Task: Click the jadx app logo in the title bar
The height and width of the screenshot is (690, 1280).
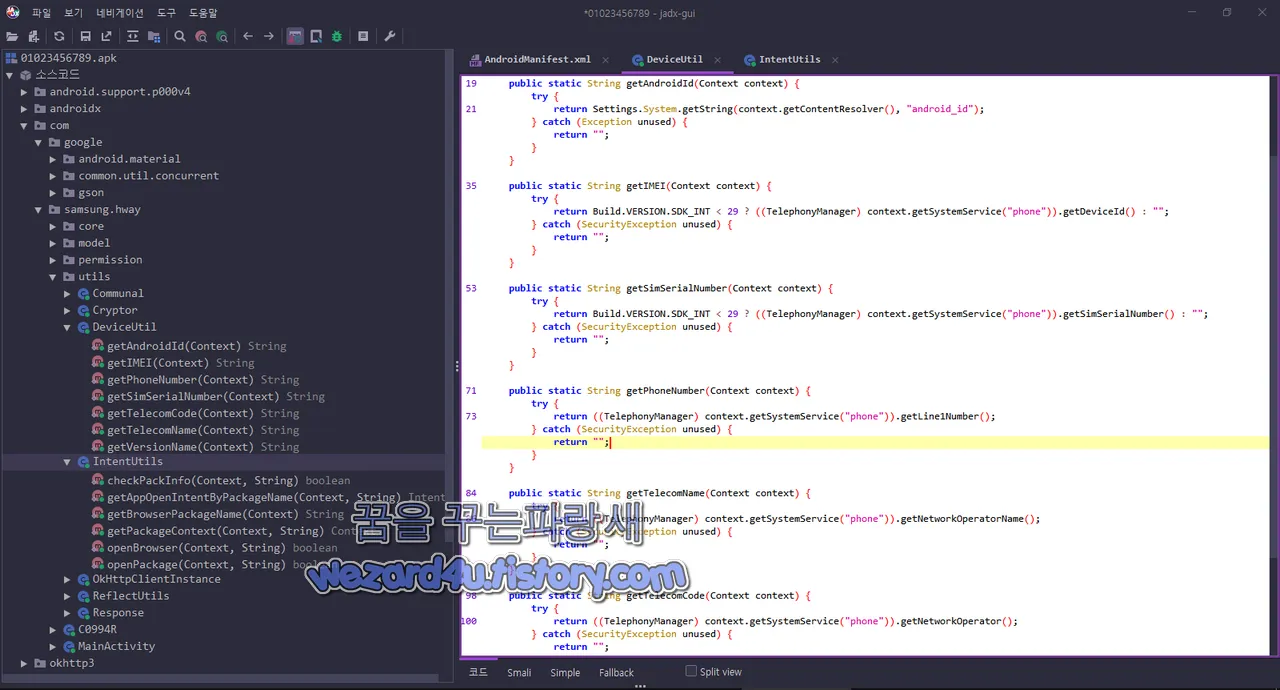Action: tap(13, 12)
